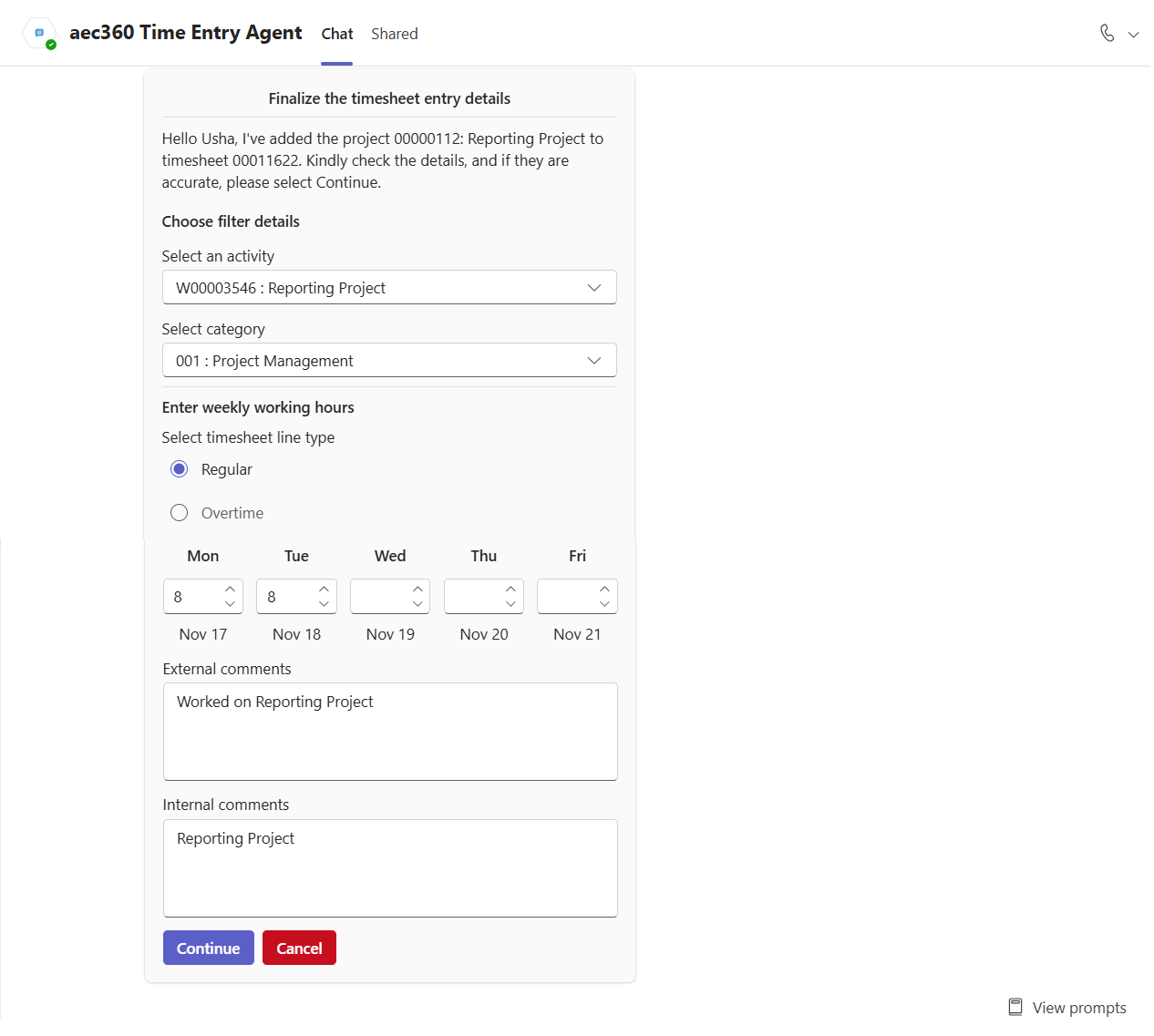Select the Regular timesheet line type

coord(180,469)
